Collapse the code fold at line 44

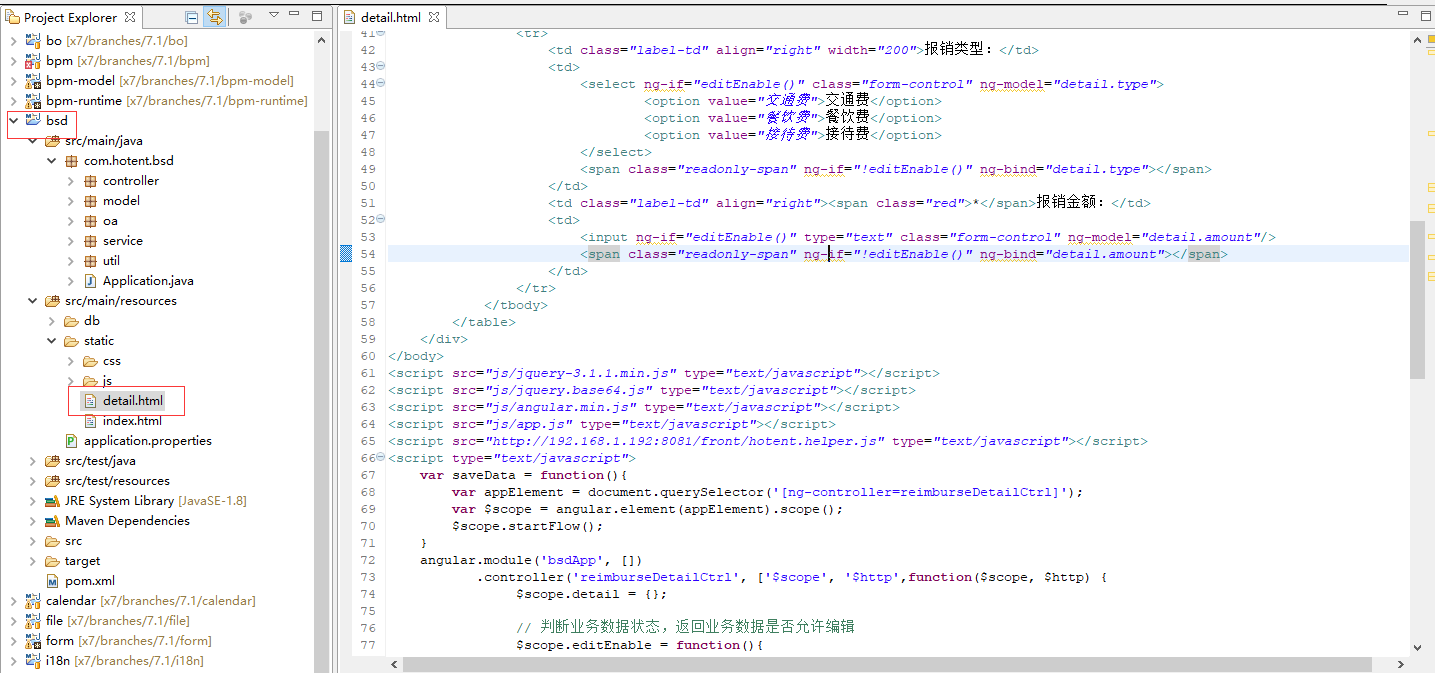coord(381,83)
